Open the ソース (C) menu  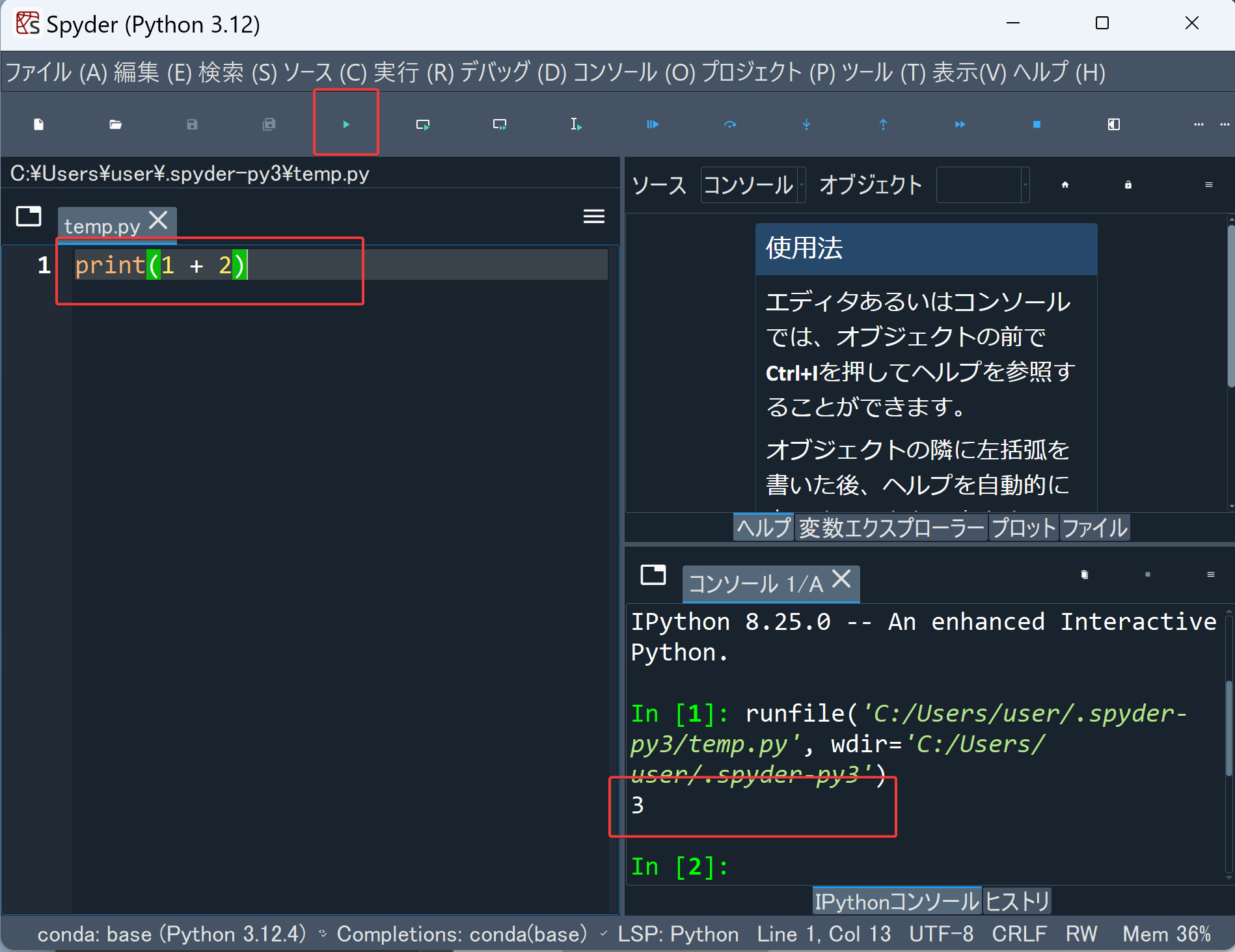click(325, 72)
